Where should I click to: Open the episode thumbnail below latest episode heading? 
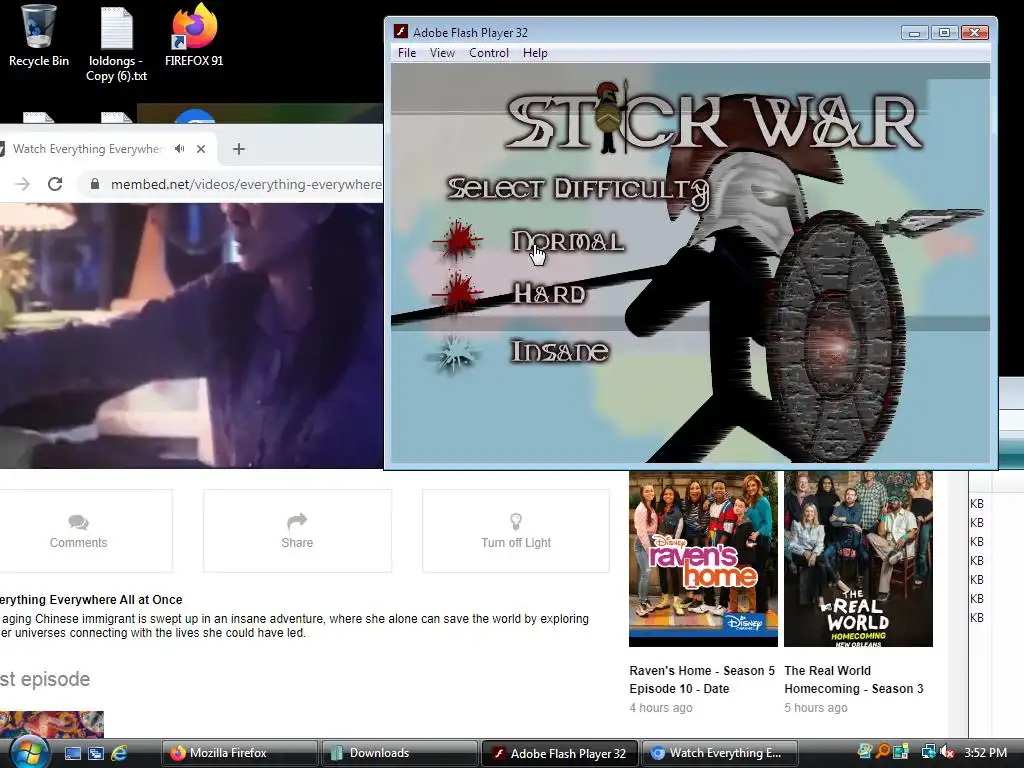[52, 725]
